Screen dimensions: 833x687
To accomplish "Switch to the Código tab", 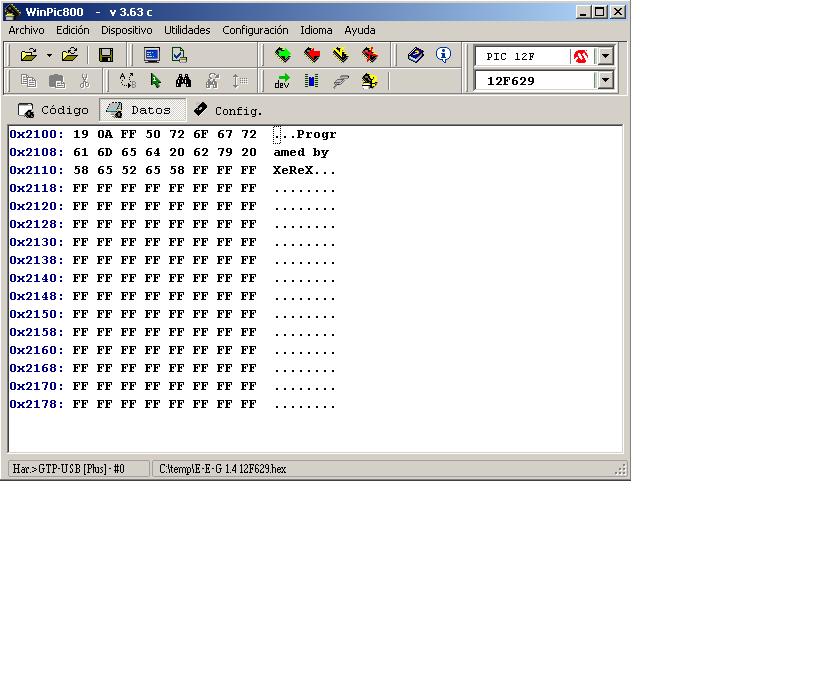I will pos(54,110).
